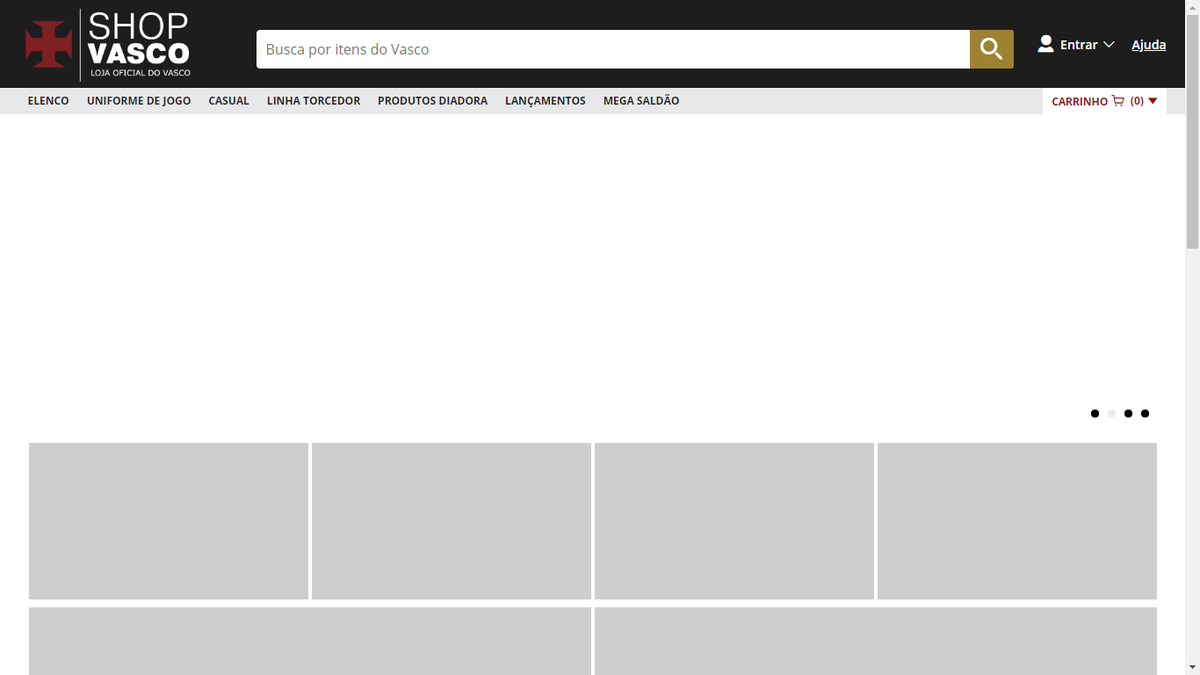Click the user profile silhouette icon
1200x675 pixels.
(1046, 44)
